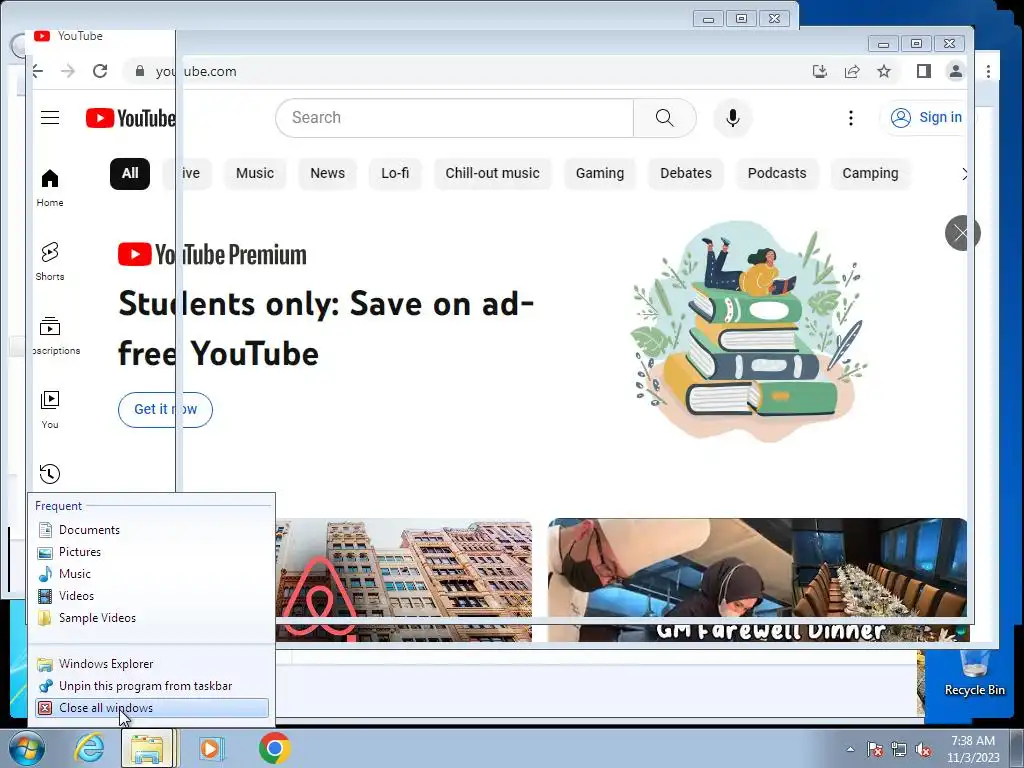Go back in Chrome navigation
The image size is (1024, 768).
coord(38,71)
